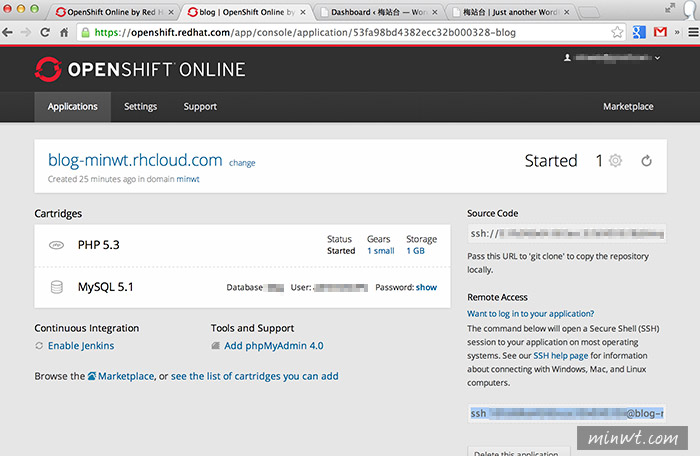Viewport: 700px width, 456px height.
Task: Click the MySQL database cartridge icon
Action: click(x=57, y=287)
